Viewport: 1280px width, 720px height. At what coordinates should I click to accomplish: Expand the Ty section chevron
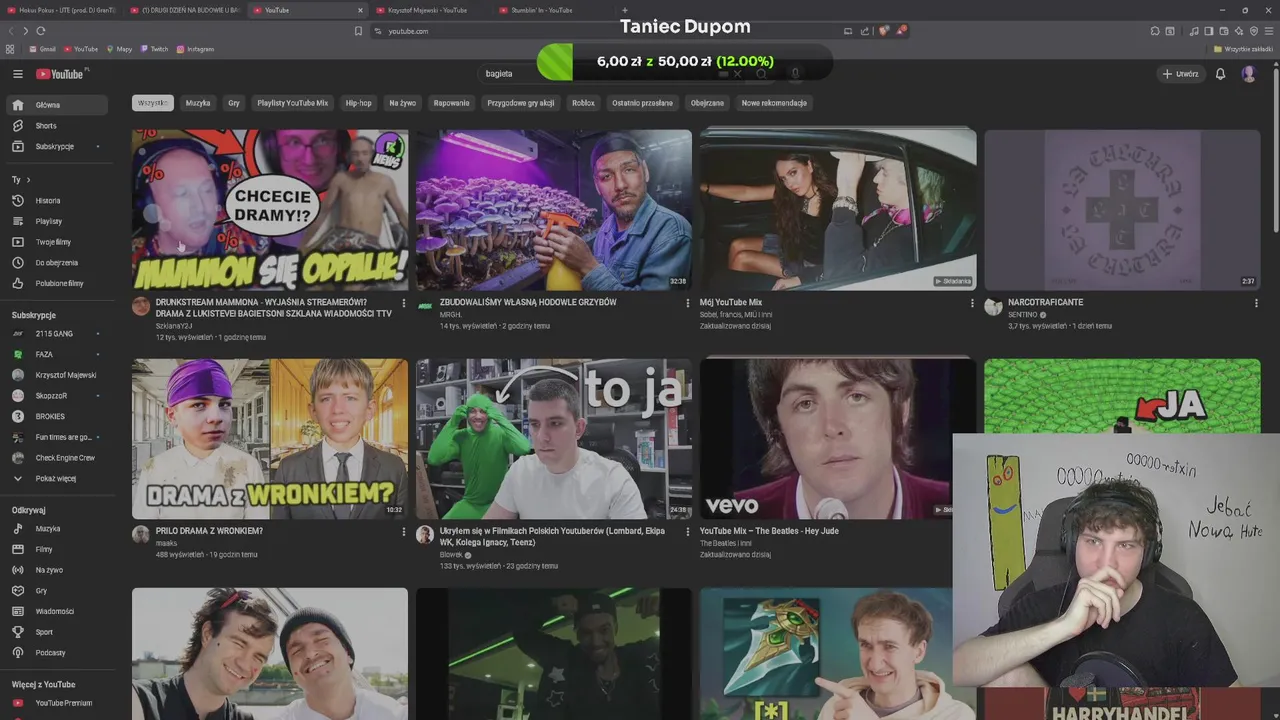tap(28, 180)
